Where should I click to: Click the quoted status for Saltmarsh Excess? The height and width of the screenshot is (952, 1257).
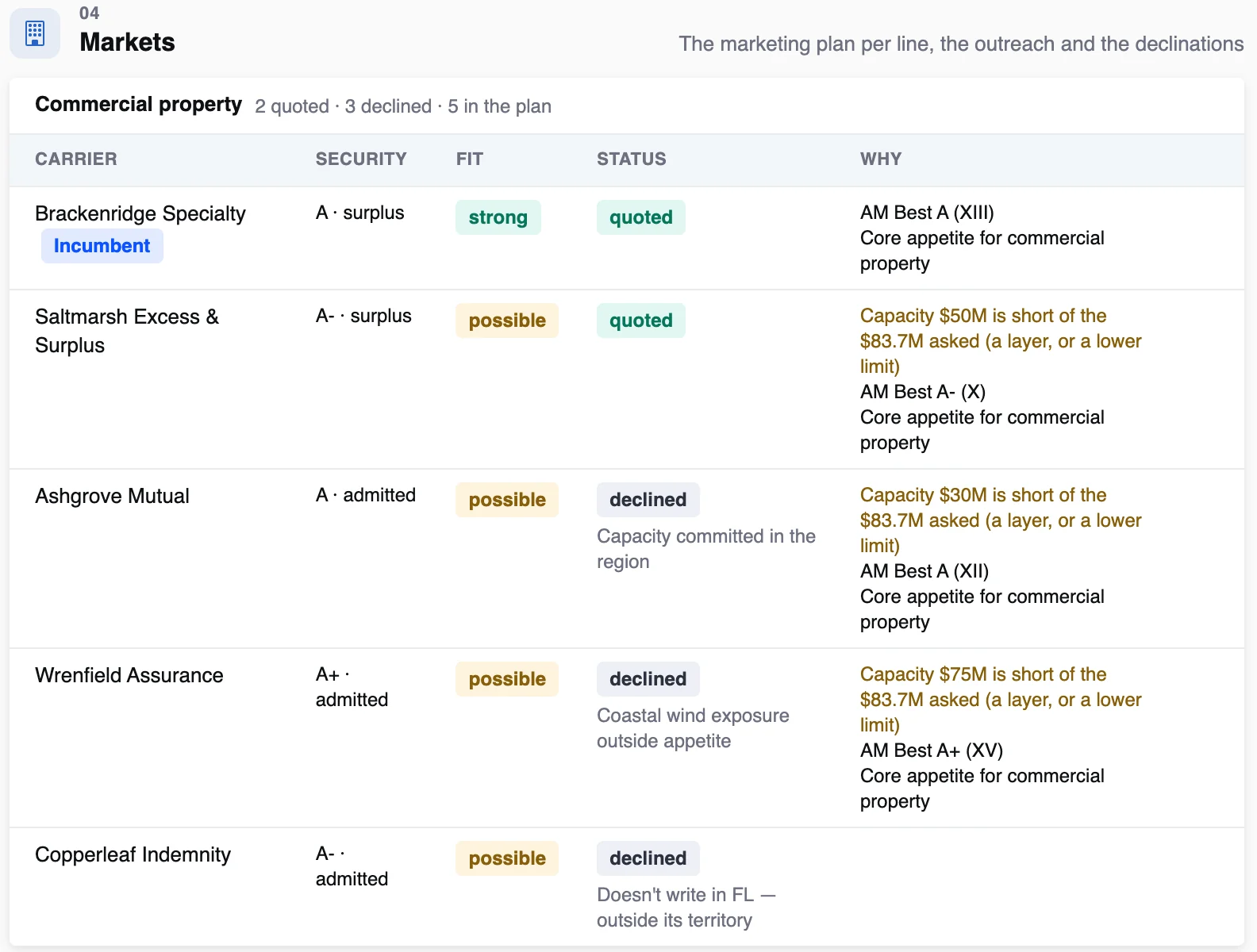tap(641, 321)
